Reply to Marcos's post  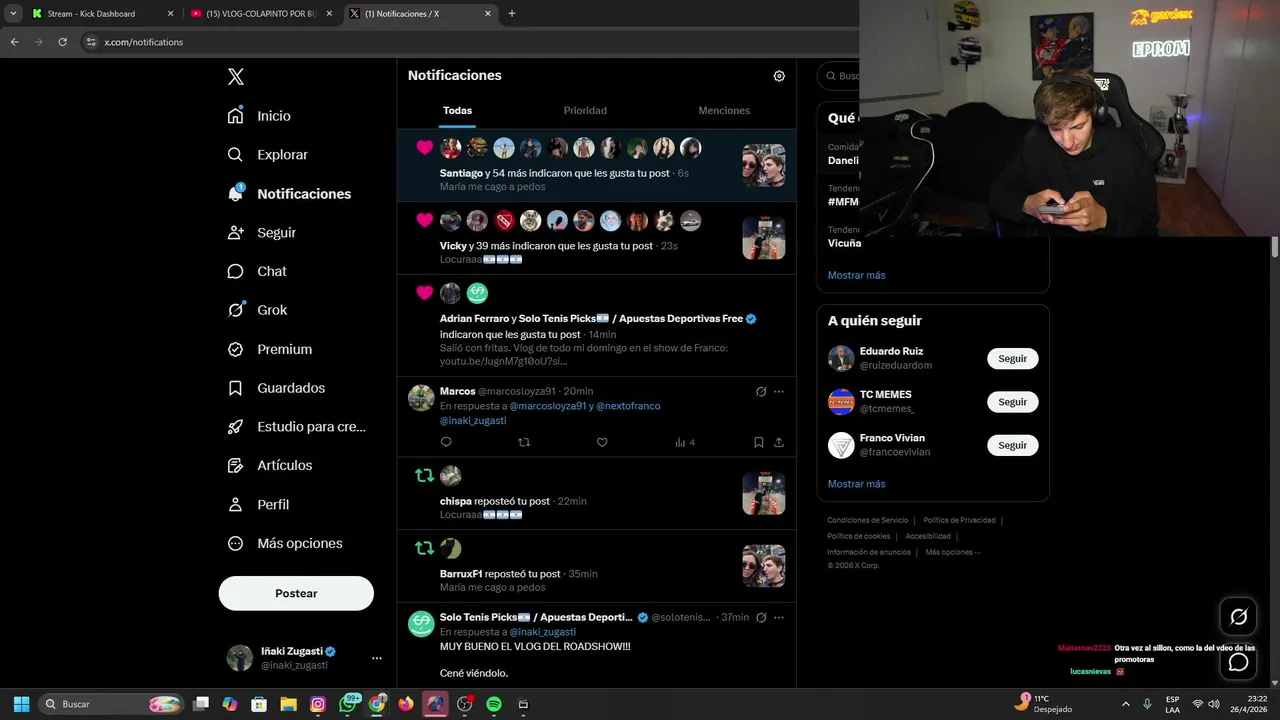click(446, 442)
